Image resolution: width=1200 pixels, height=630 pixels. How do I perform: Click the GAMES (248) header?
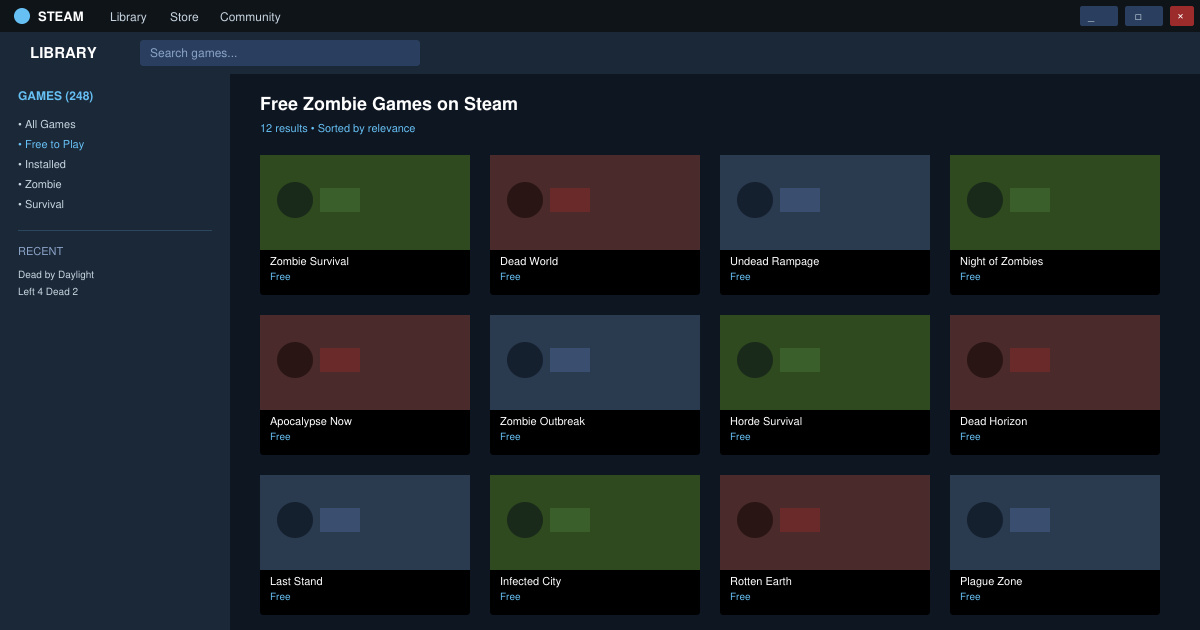(55, 96)
